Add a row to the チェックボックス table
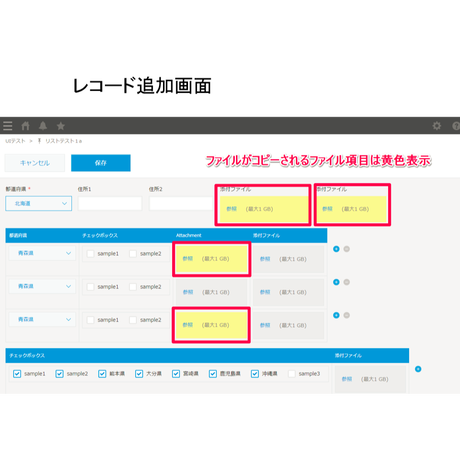The image size is (460, 460). coord(418,369)
